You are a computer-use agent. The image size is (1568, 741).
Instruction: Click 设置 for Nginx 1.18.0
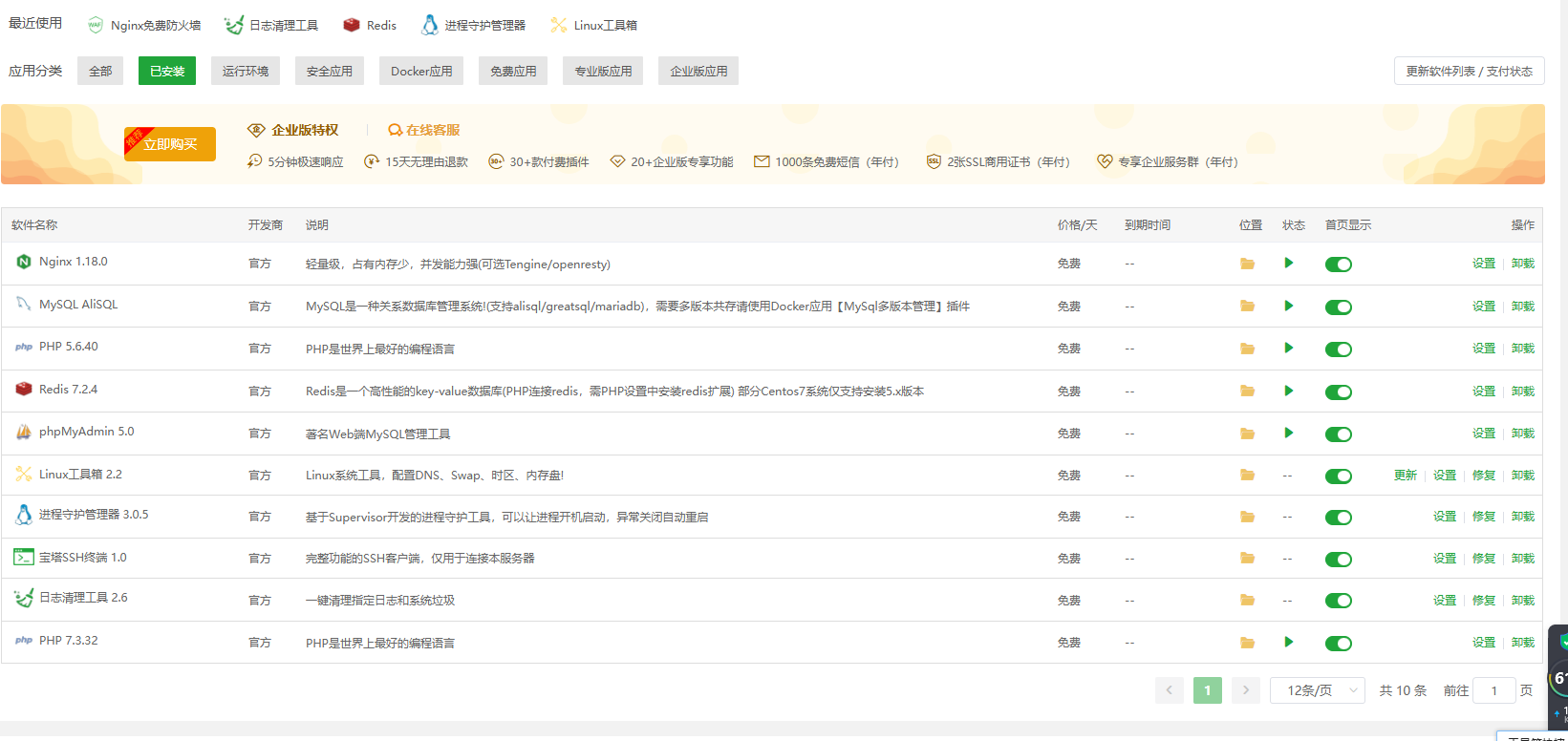[1484, 264]
